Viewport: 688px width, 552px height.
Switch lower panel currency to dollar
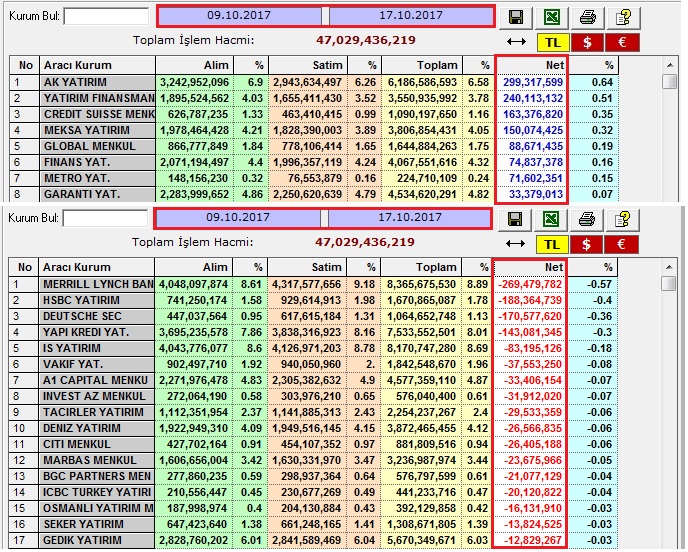[586, 244]
